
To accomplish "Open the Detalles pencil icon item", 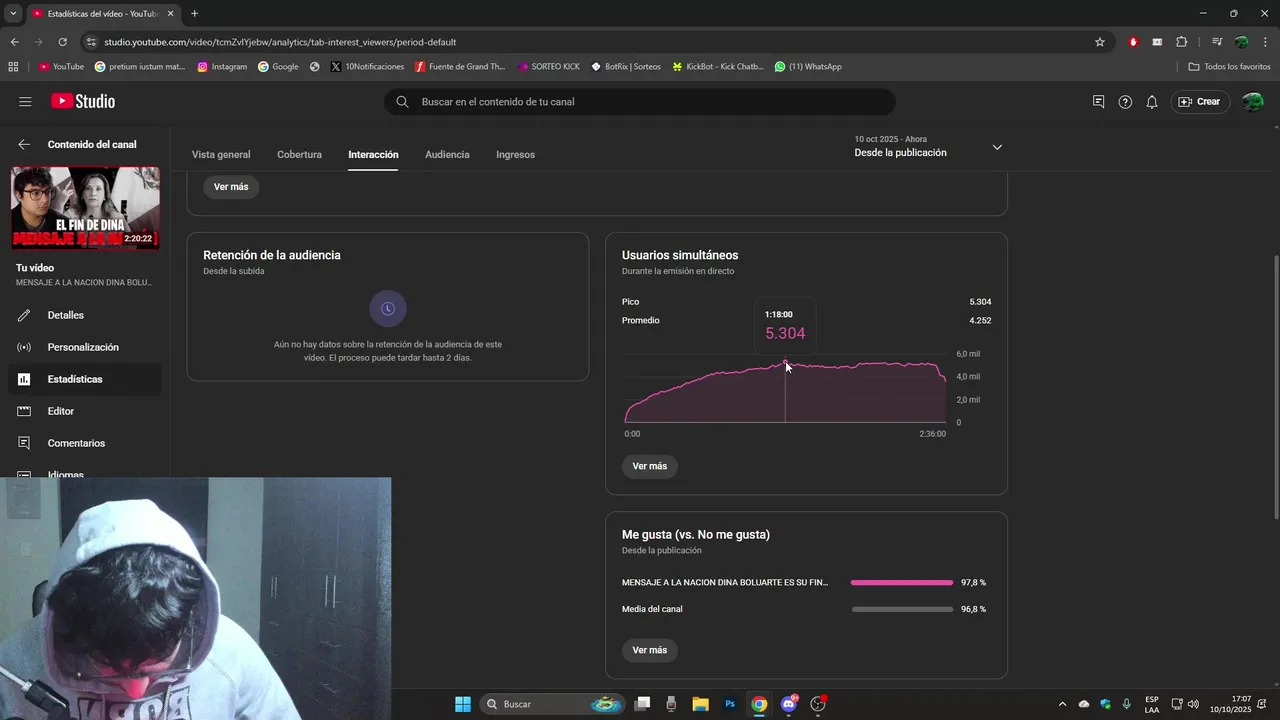I will pos(24,315).
